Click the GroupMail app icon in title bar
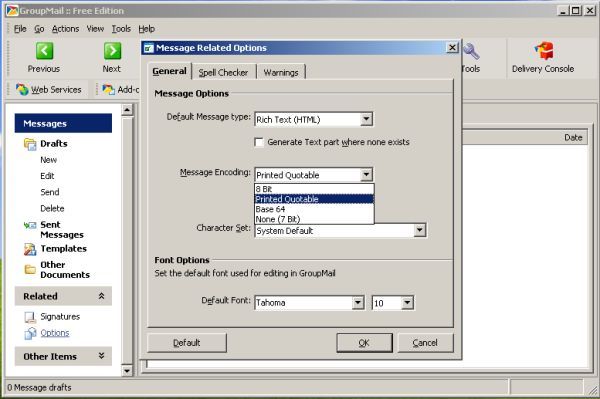The height and width of the screenshot is (399, 600). [12, 10]
